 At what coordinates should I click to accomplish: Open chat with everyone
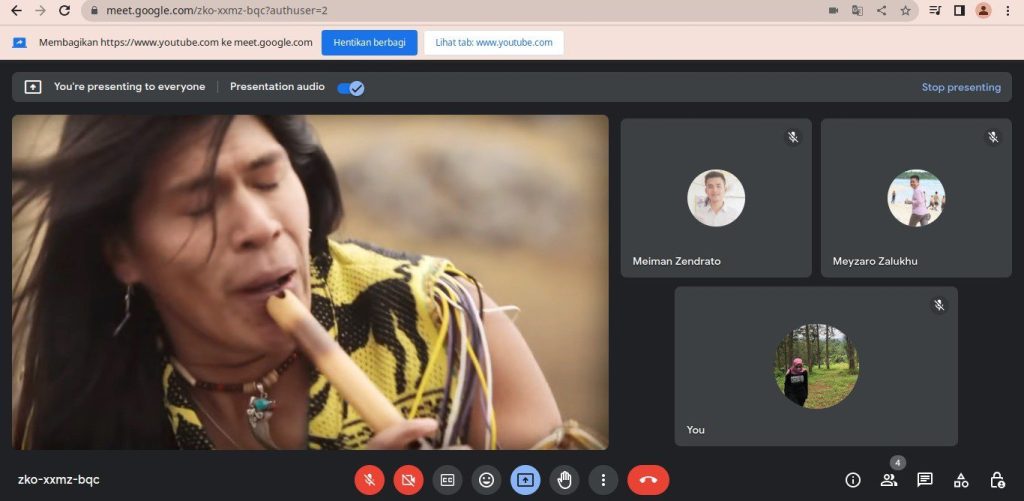click(x=925, y=480)
